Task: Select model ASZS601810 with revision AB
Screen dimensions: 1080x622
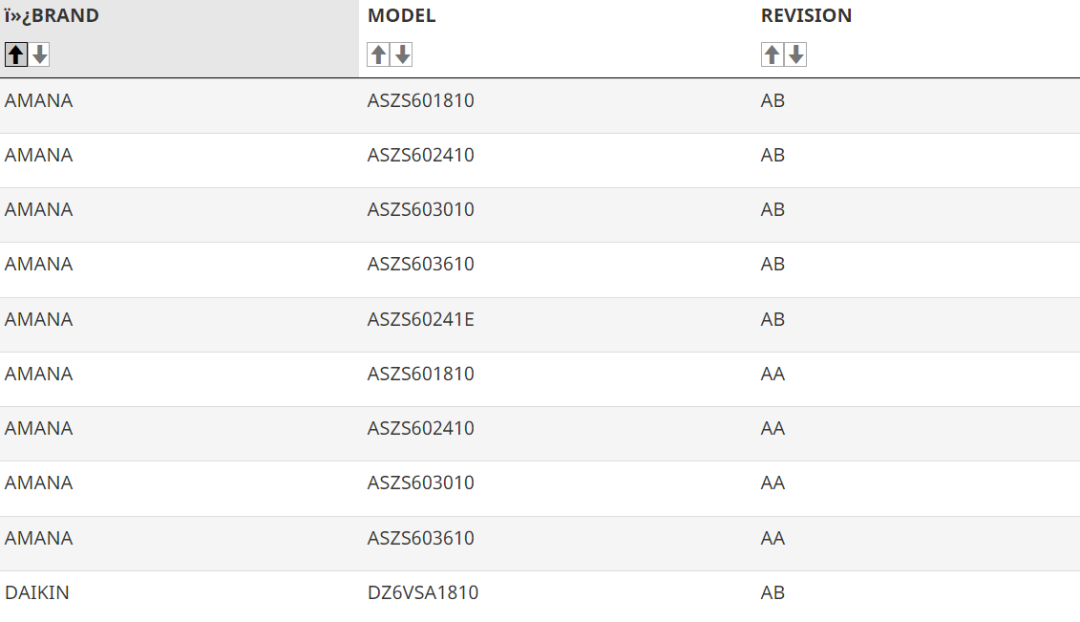Action: 420,101
